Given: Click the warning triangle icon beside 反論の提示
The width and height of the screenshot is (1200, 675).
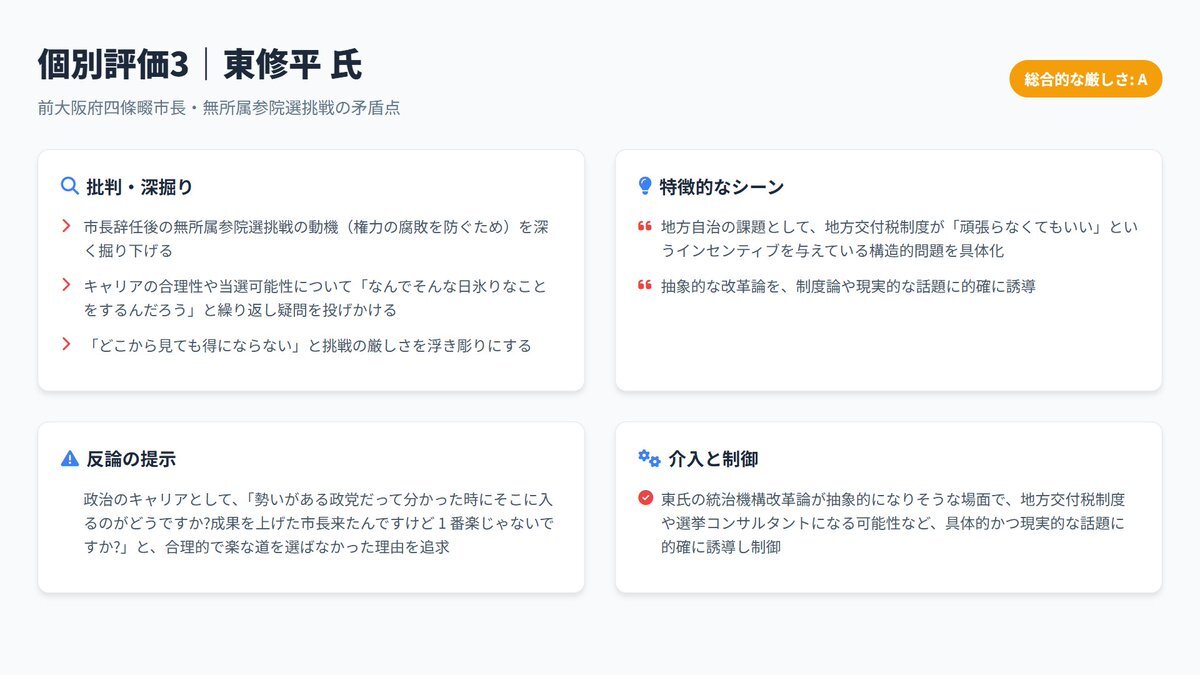Looking at the screenshot, I should 69,458.
